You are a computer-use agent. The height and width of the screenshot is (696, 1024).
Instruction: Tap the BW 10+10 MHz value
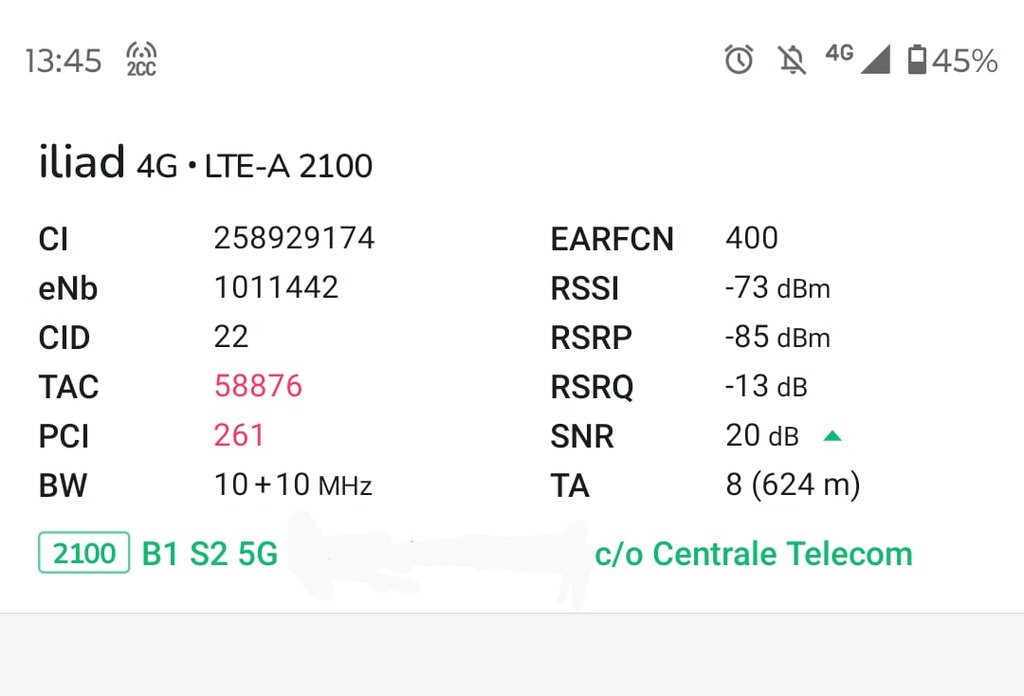[x=293, y=484]
